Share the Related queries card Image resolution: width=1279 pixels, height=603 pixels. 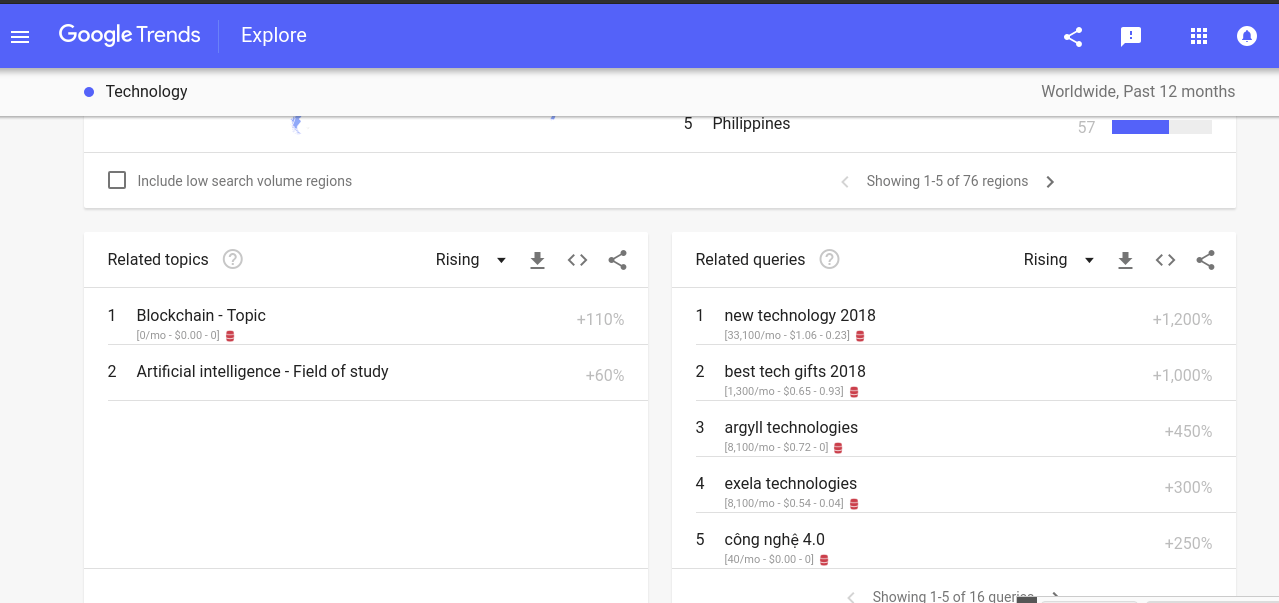(1205, 260)
